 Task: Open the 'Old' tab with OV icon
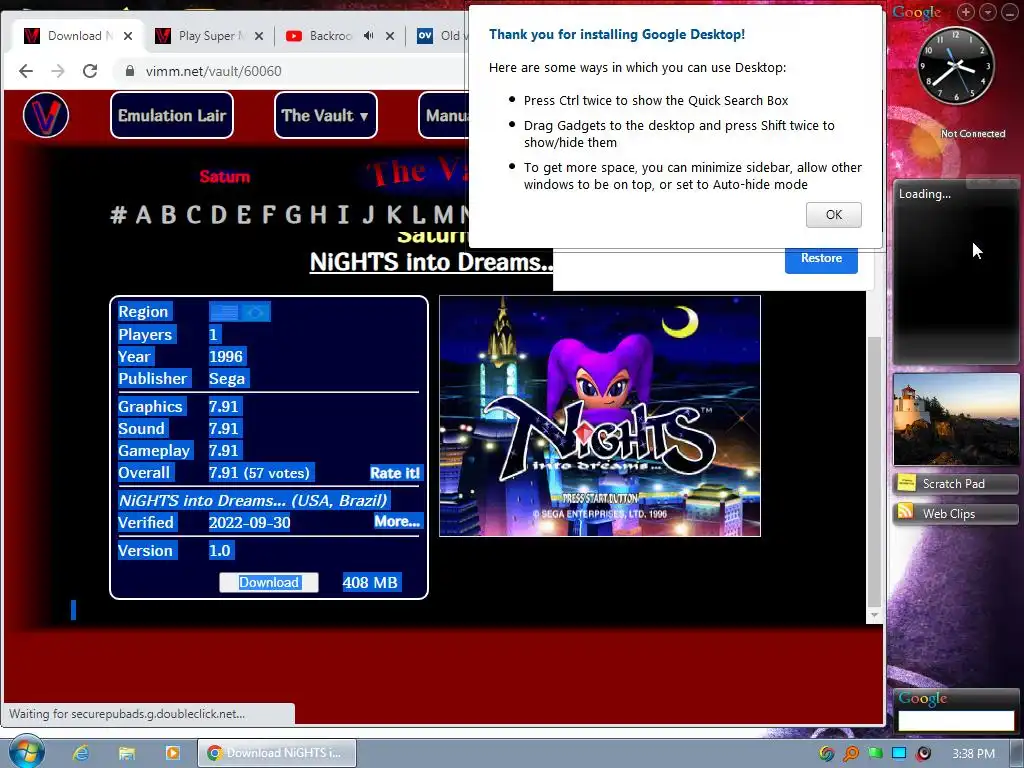441,36
